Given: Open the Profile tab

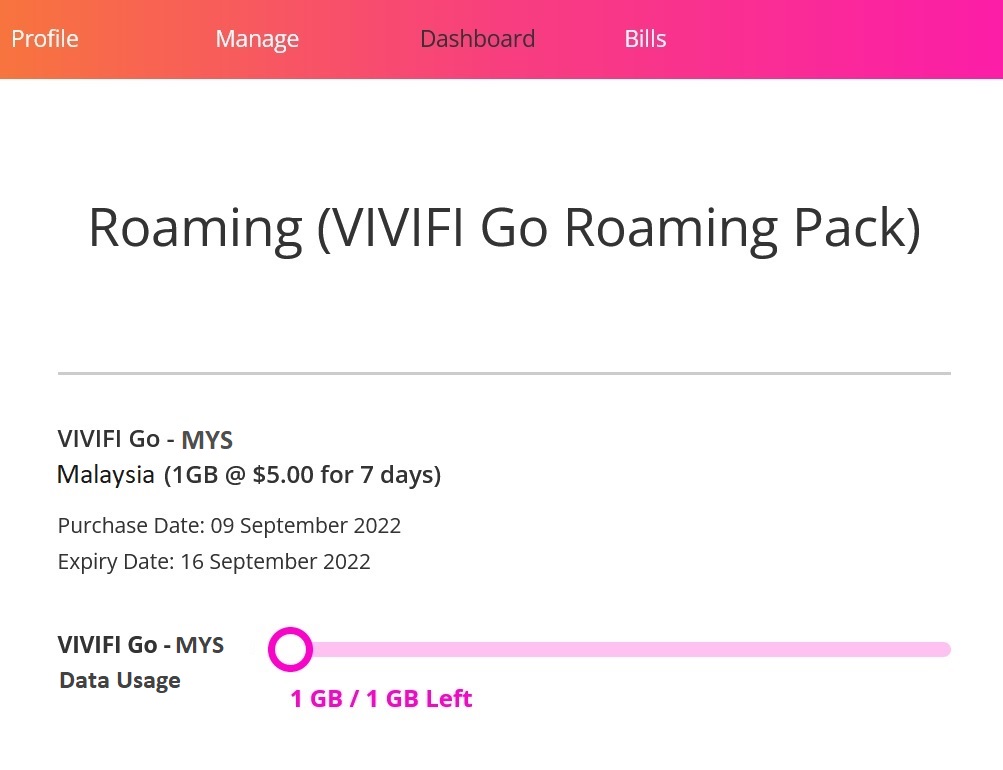Looking at the screenshot, I should click(x=45, y=39).
